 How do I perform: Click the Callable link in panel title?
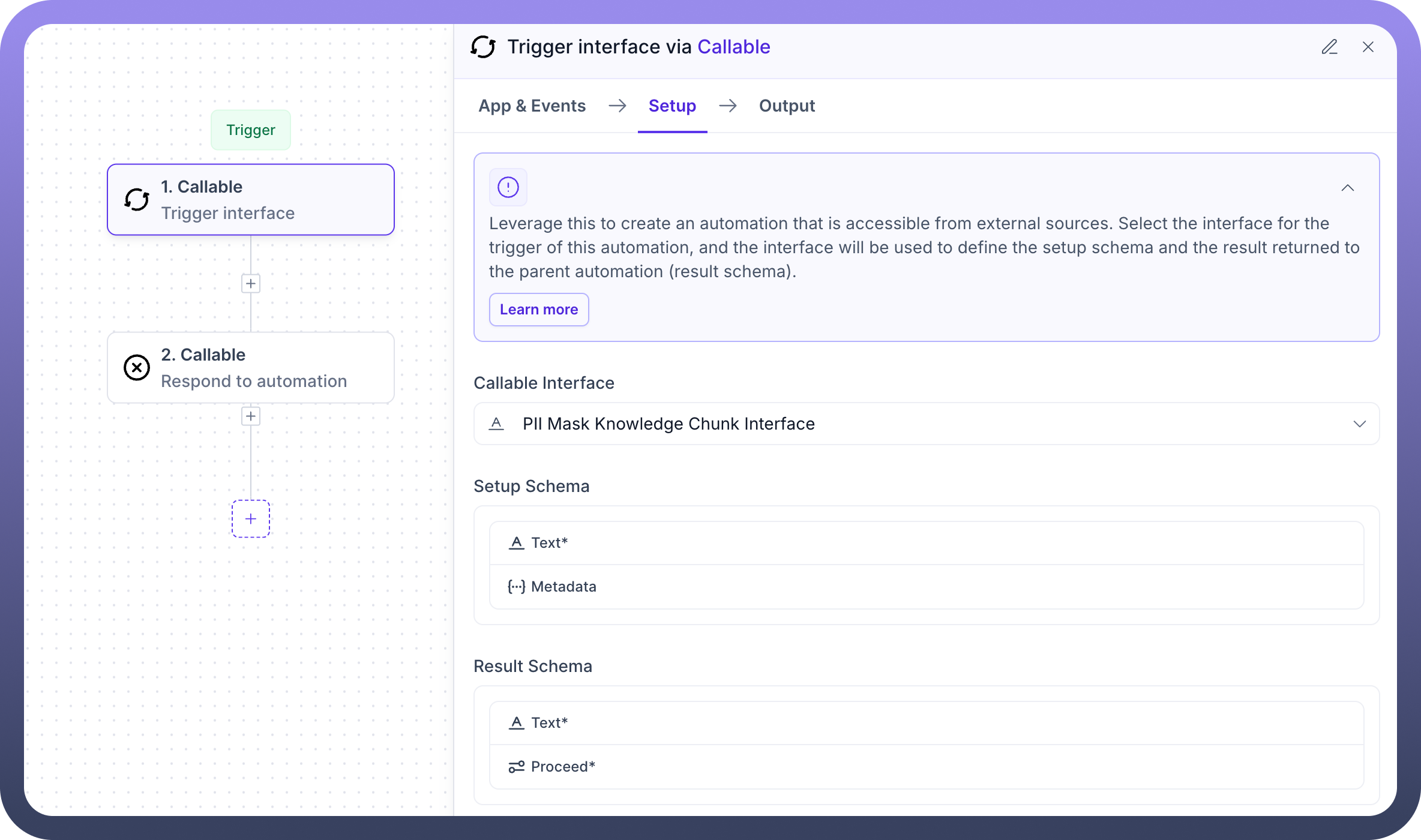(x=733, y=47)
